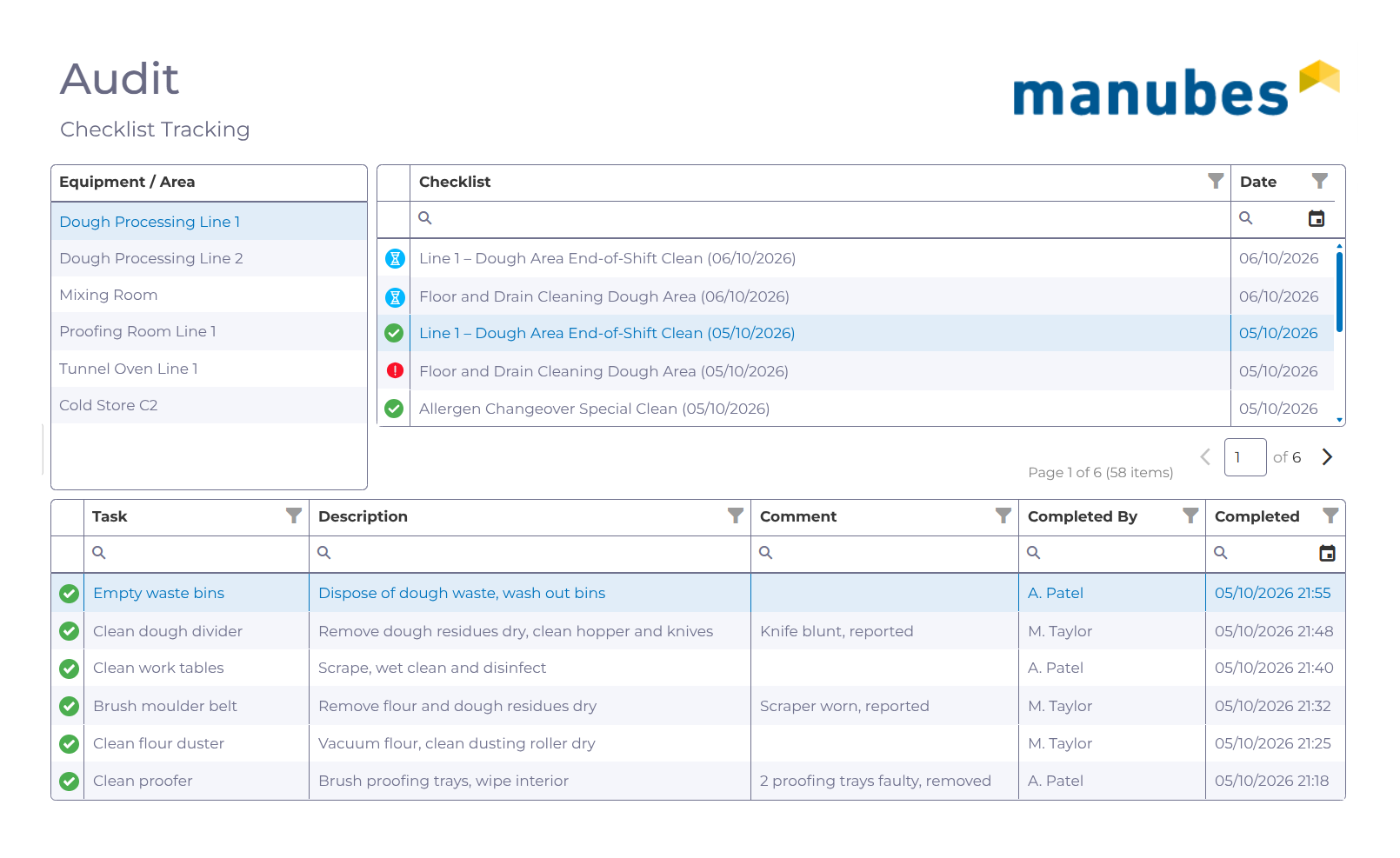Screen dimensions: 1400x858
Task: Select Dough Processing Line 2 area
Action: [209, 258]
